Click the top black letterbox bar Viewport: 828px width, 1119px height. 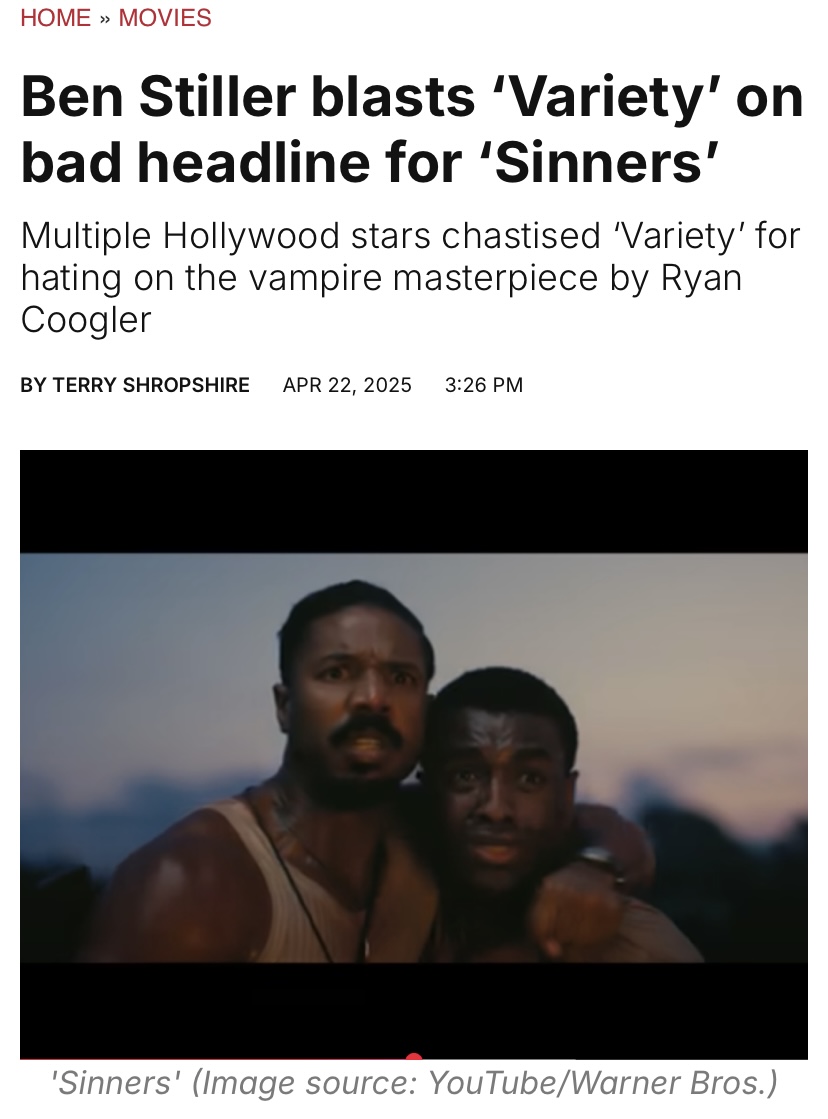[414, 501]
